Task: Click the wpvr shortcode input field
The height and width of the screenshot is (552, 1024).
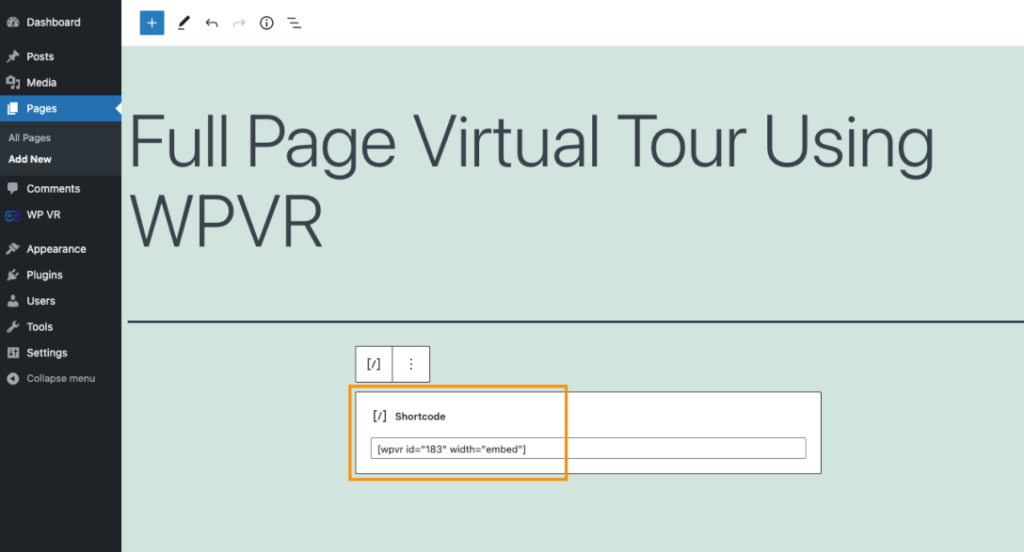Action: point(588,449)
